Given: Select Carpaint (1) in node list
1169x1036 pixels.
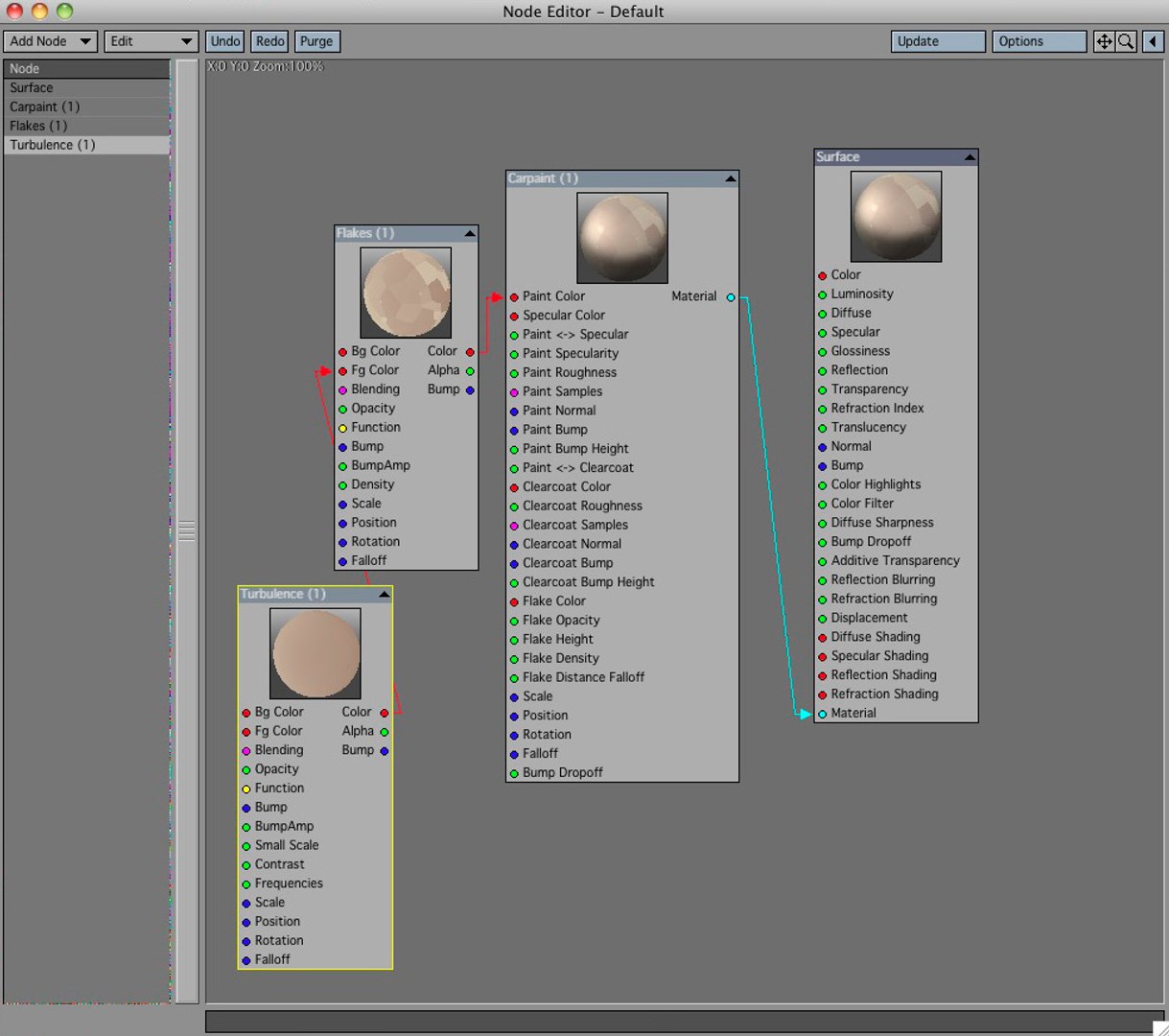Looking at the screenshot, I should point(86,106).
